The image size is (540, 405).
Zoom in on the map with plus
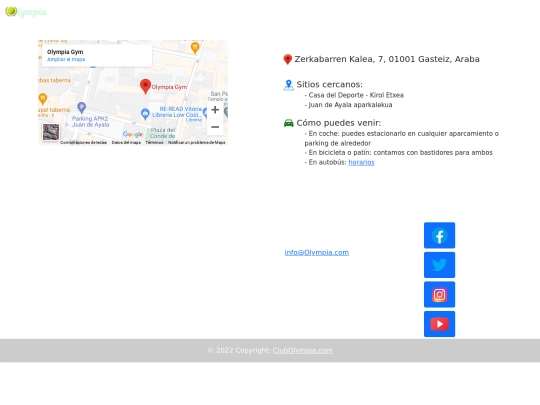click(x=215, y=110)
